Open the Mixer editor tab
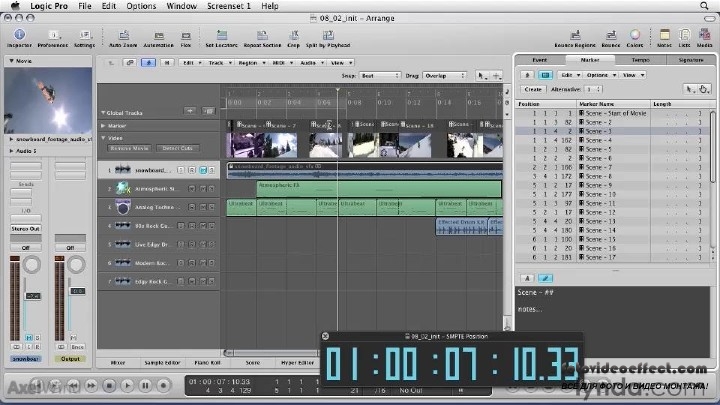Viewport: 720px width, 405px height. [118, 363]
